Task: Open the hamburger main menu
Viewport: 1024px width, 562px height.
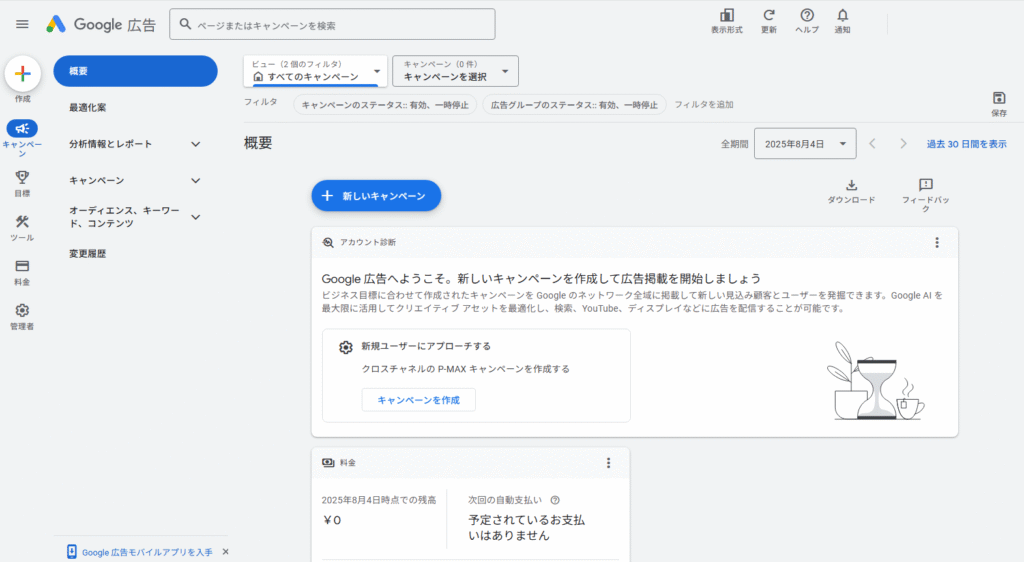Action: point(22,24)
